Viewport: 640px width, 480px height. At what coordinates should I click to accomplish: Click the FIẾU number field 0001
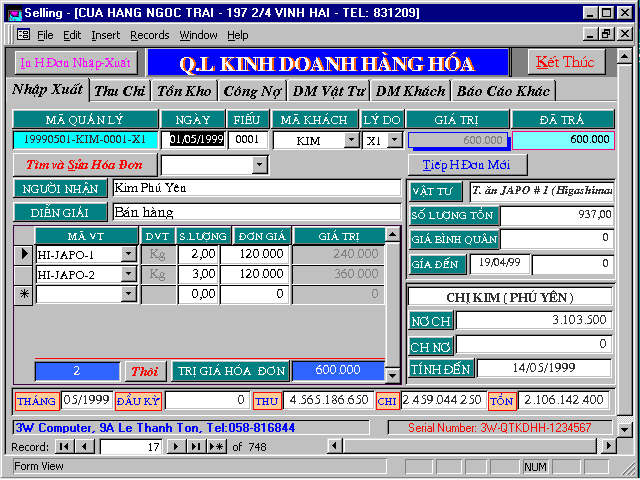tap(248, 140)
